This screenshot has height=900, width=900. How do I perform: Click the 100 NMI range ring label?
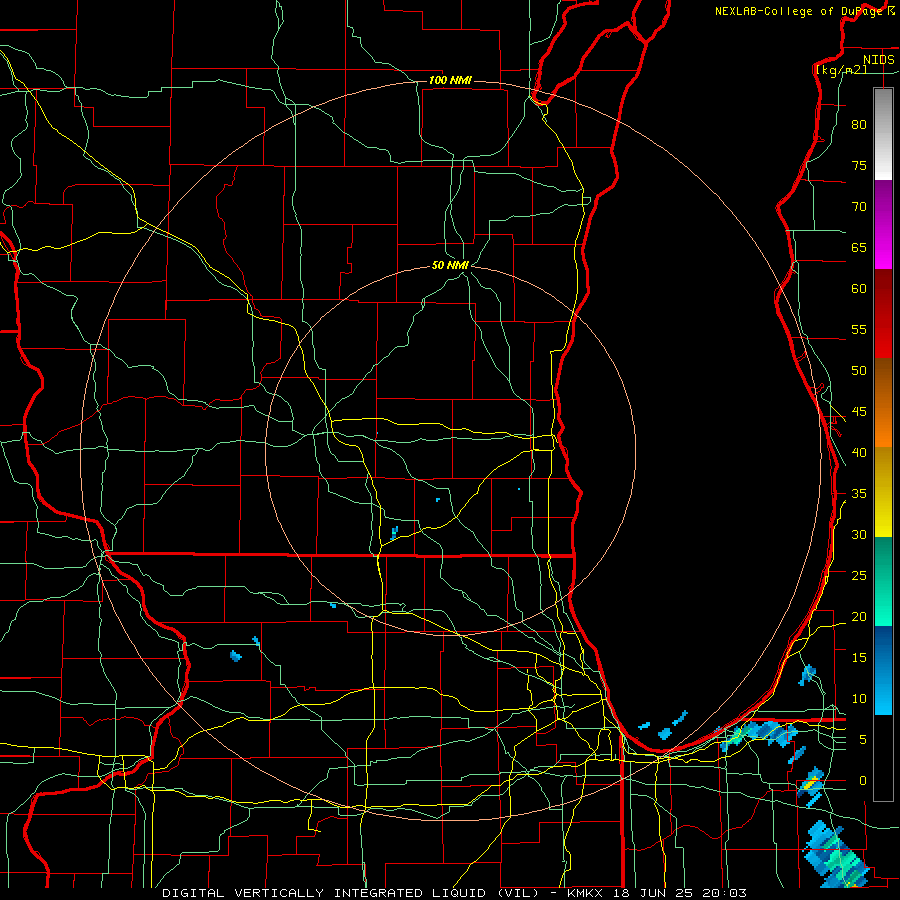(x=450, y=80)
